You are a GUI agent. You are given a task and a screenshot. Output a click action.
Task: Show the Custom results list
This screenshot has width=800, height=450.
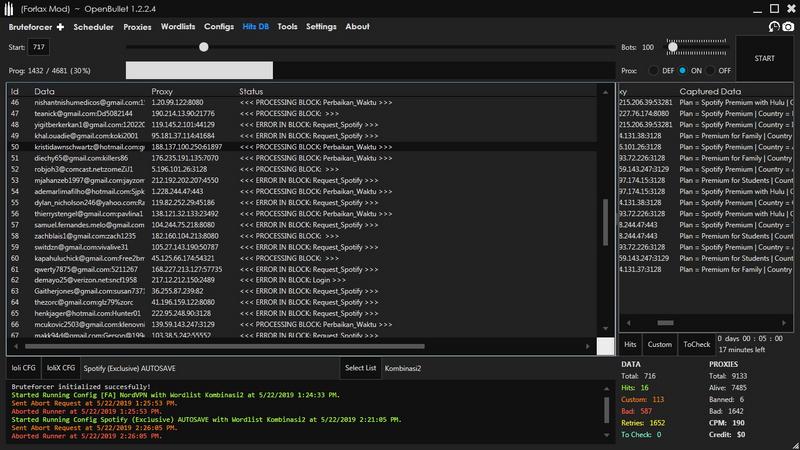660,344
